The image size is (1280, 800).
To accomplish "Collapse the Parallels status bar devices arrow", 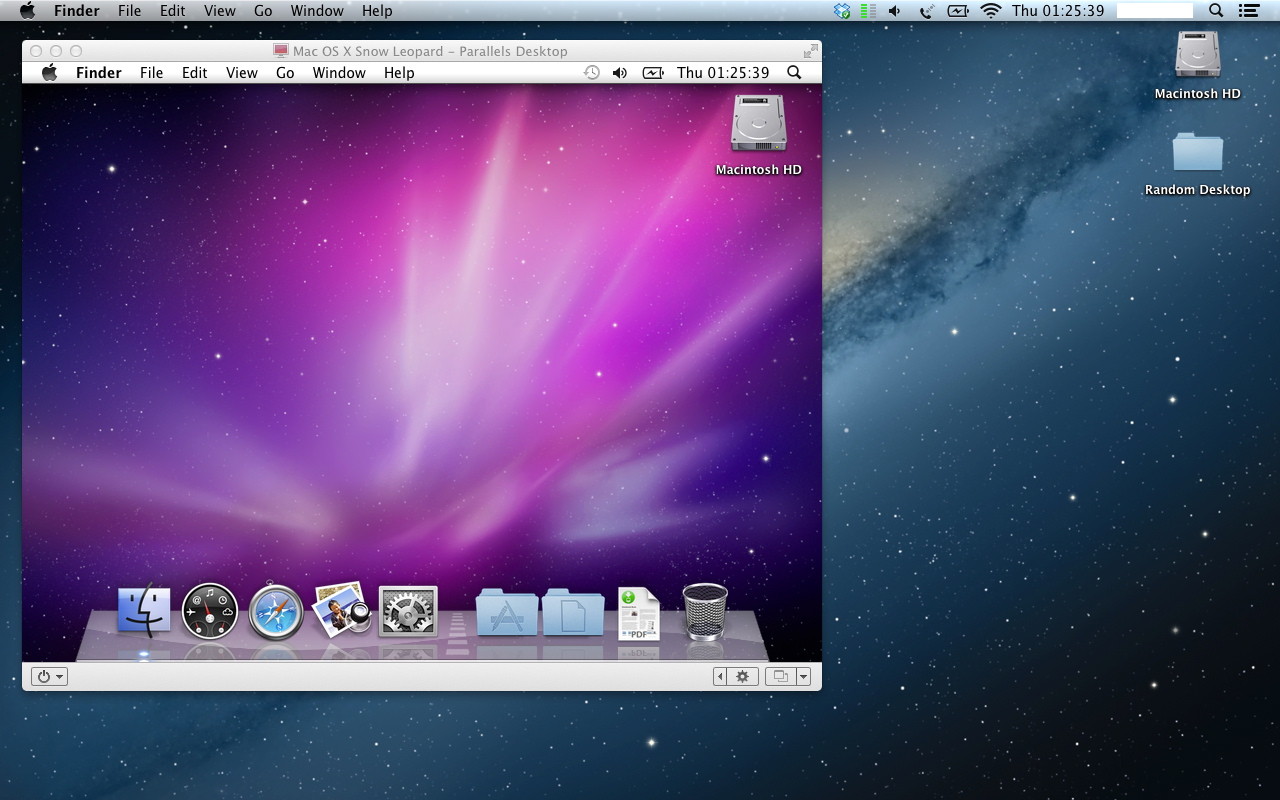I will [720, 677].
